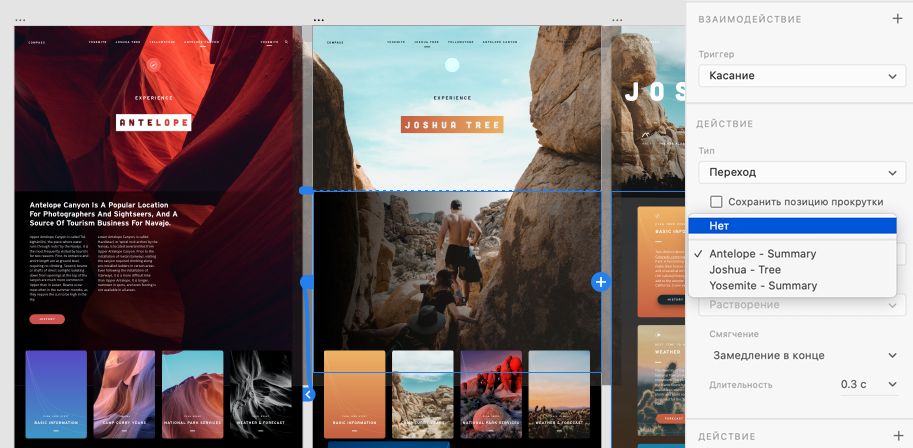Image resolution: width=913 pixels, height=448 pixels.
Task: Click the Длительность label
Action: 741,385
